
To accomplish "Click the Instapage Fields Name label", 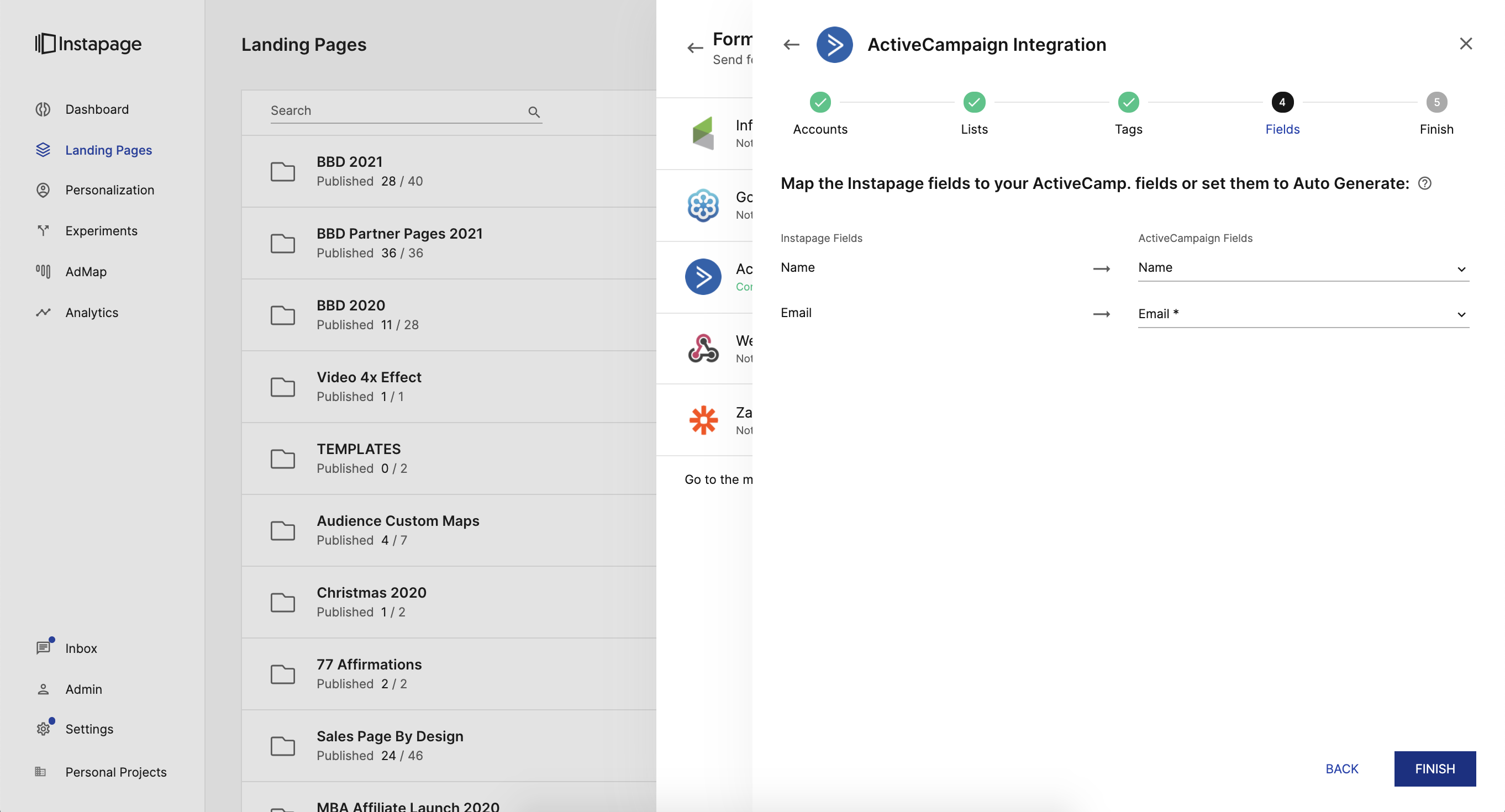I will (x=797, y=267).
